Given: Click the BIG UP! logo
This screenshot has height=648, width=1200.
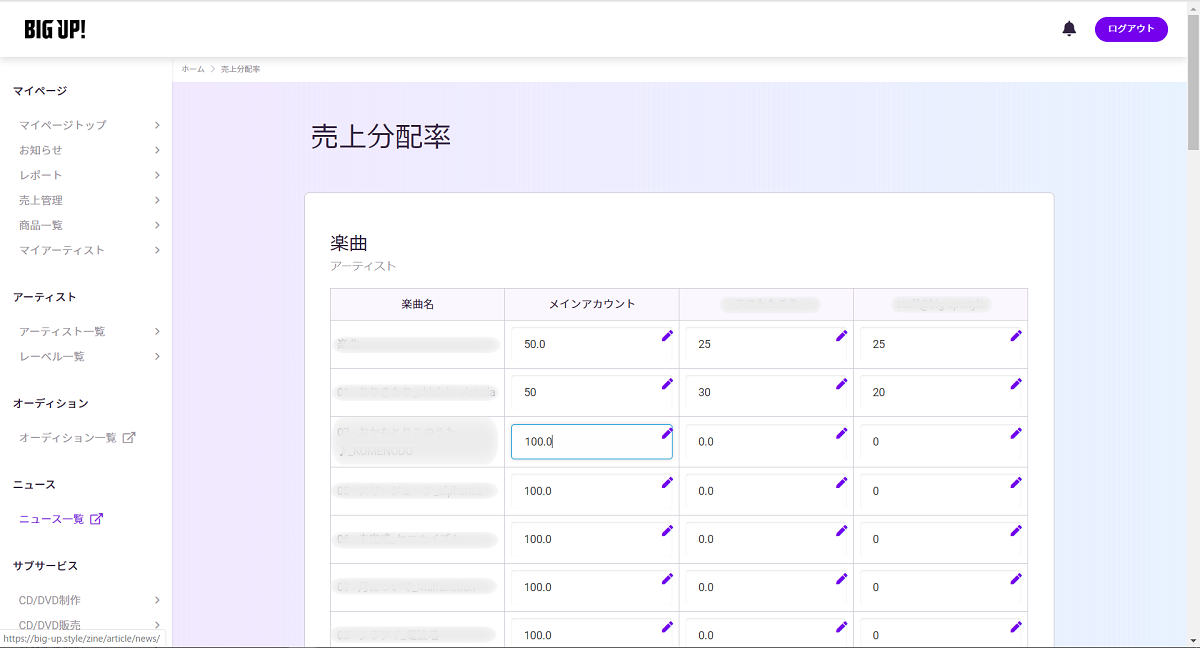Looking at the screenshot, I should click(x=55, y=29).
